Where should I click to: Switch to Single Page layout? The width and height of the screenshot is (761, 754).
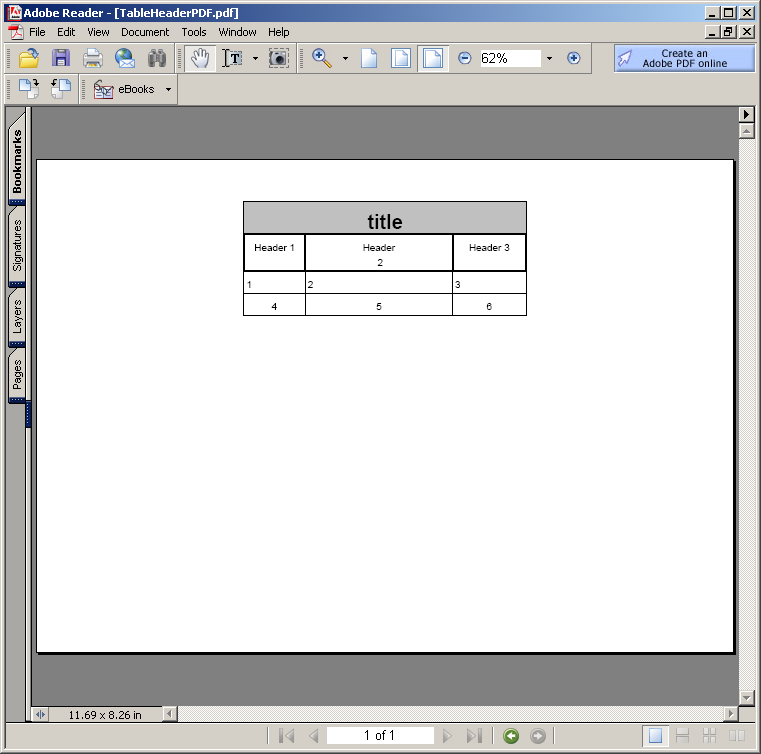coord(655,736)
